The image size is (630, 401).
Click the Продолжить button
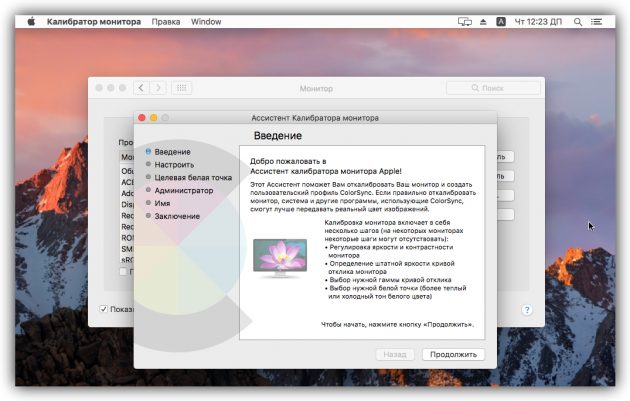(x=453, y=354)
